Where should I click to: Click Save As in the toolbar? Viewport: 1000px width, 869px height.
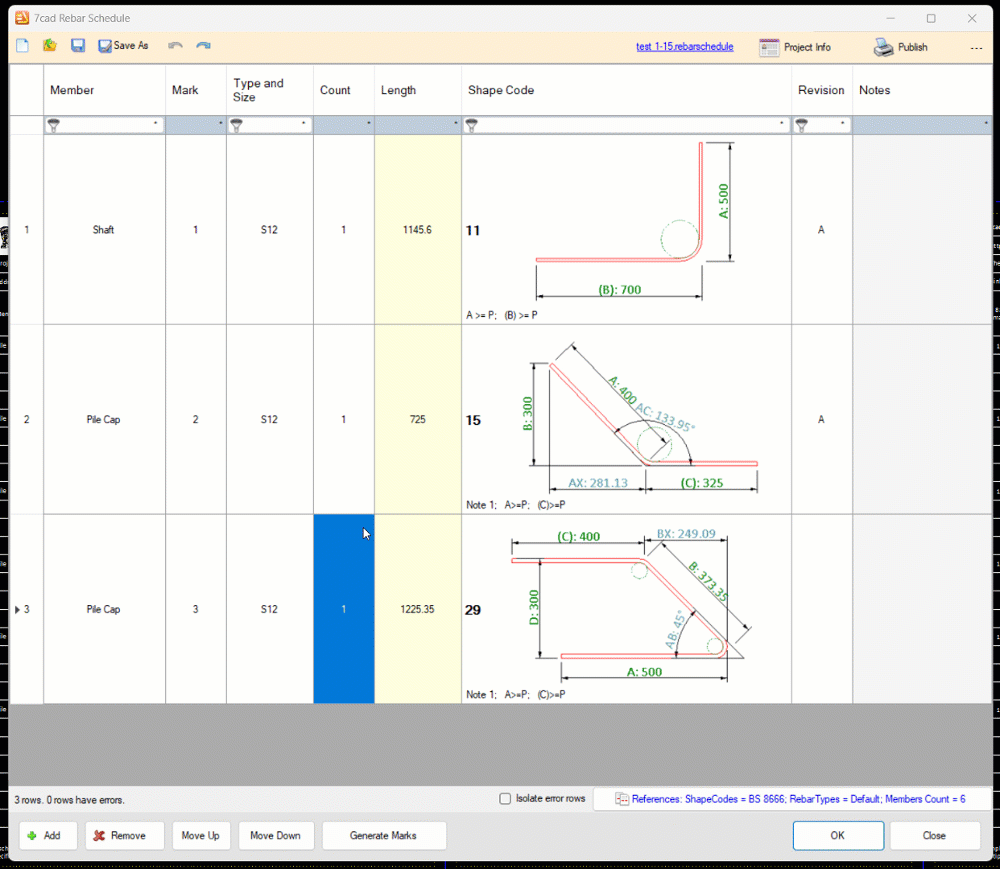(123, 46)
